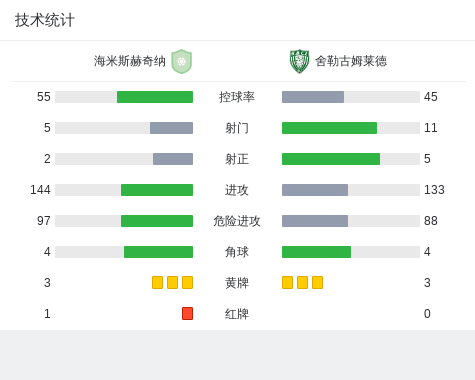Image resolution: width=475 pixels, height=380 pixels.
Task: Click the 海米斯赫奇纳 team shield logo
Action: coord(181,61)
